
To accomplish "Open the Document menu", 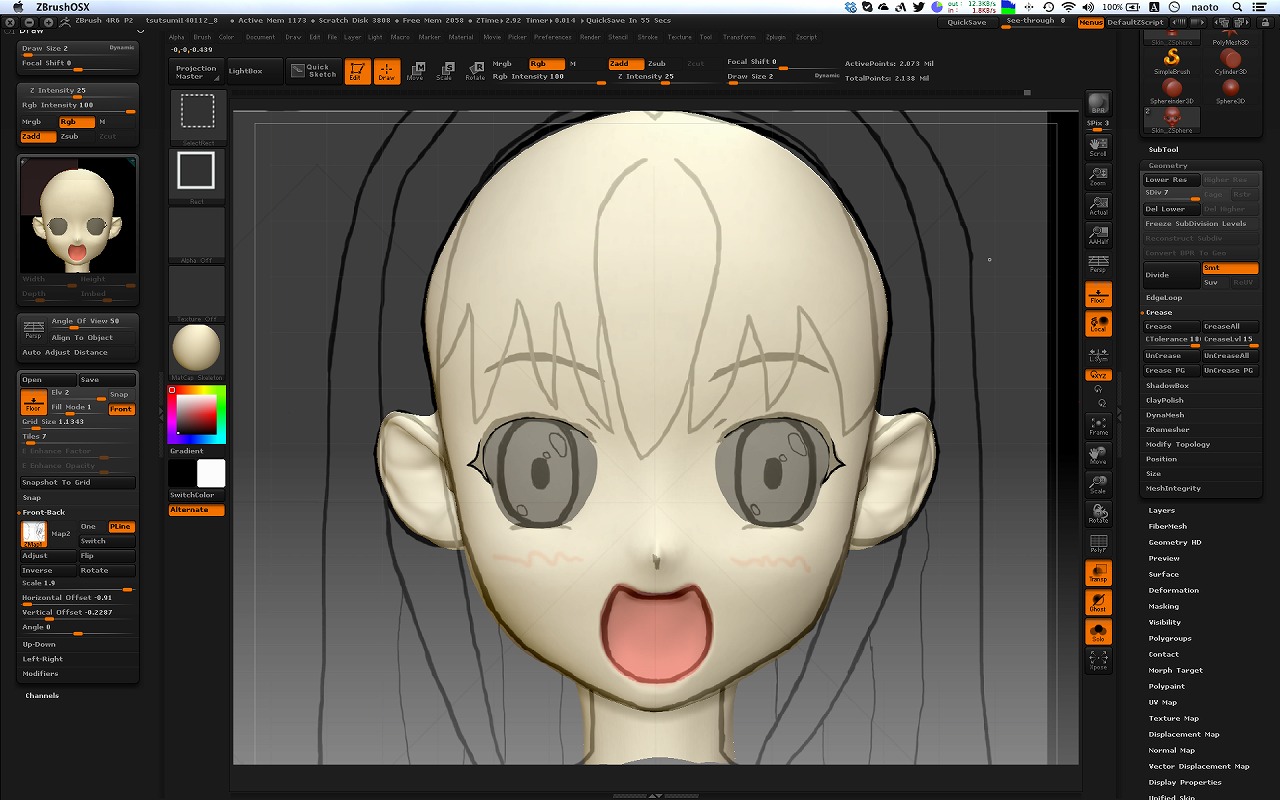I will (260, 37).
